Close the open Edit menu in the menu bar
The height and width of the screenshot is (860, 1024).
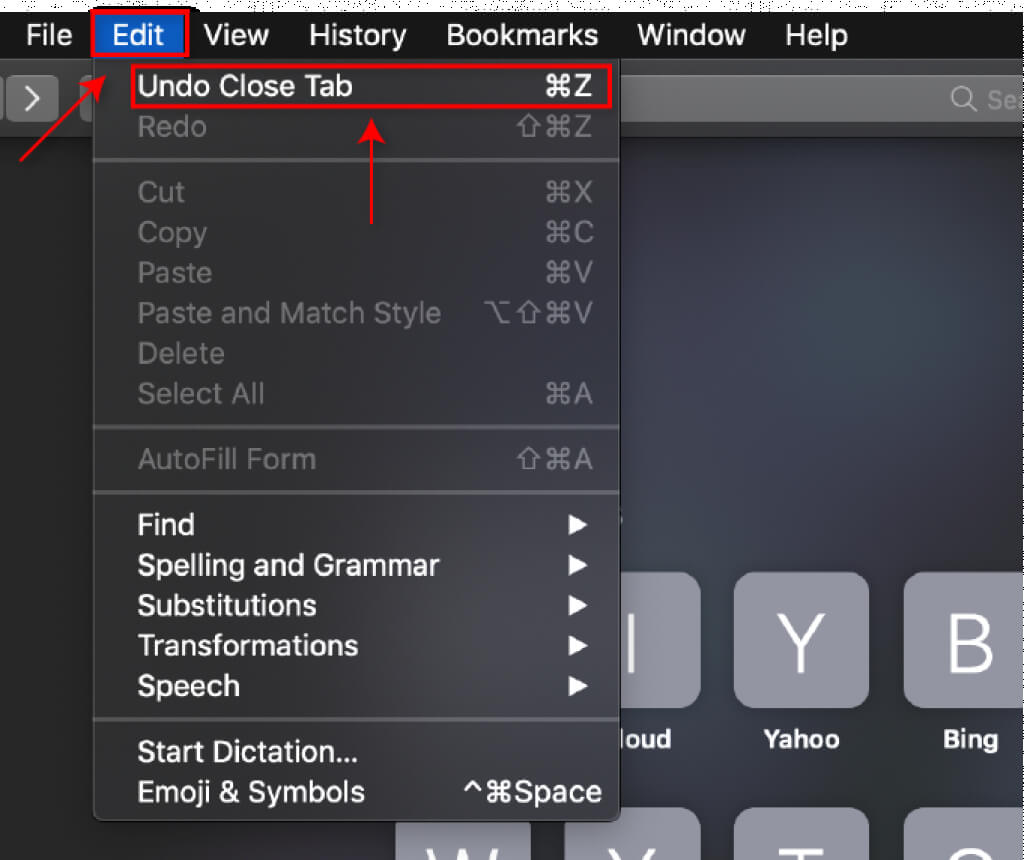click(138, 36)
